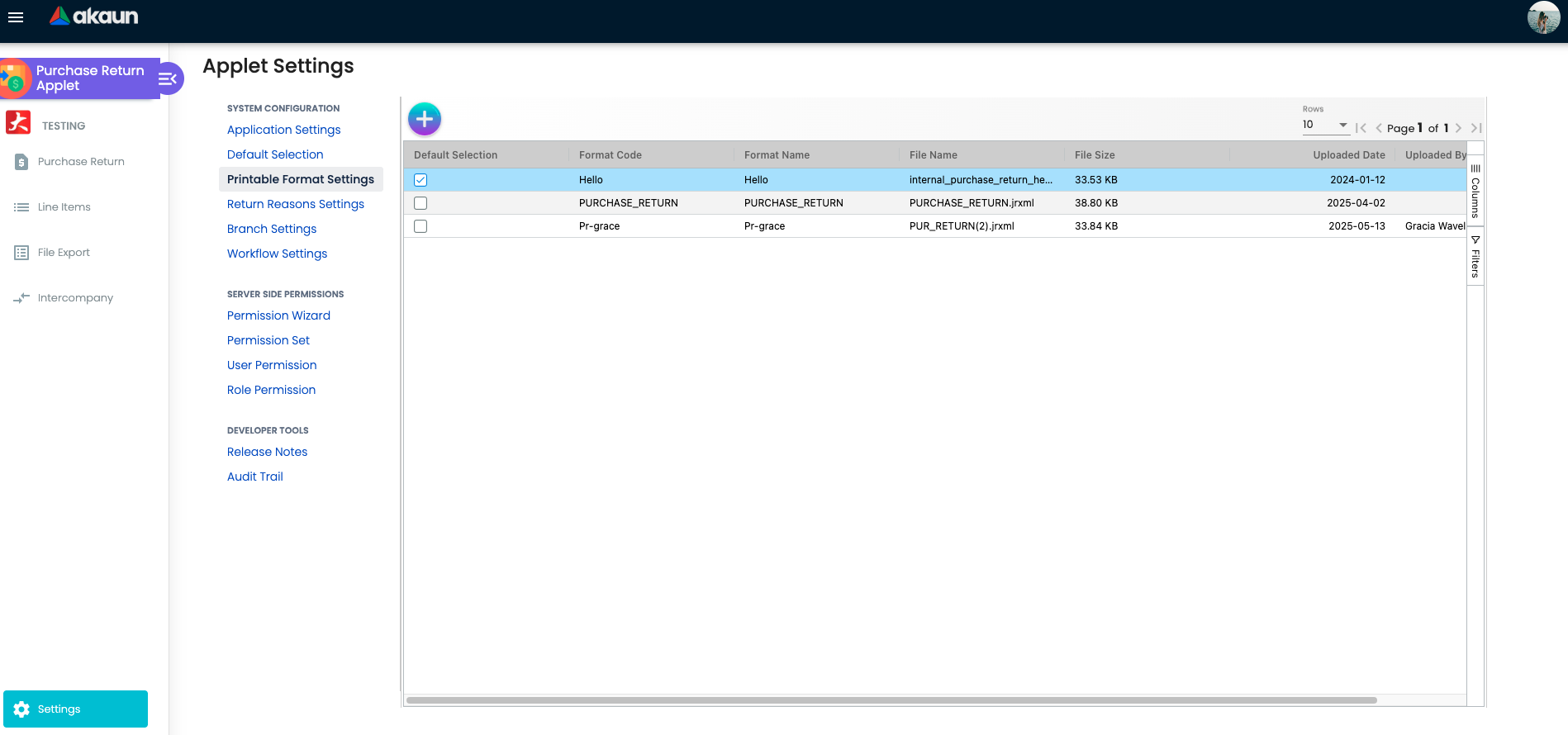Open File Export in sidebar
Screen dimensions: 1568x735
(64, 253)
